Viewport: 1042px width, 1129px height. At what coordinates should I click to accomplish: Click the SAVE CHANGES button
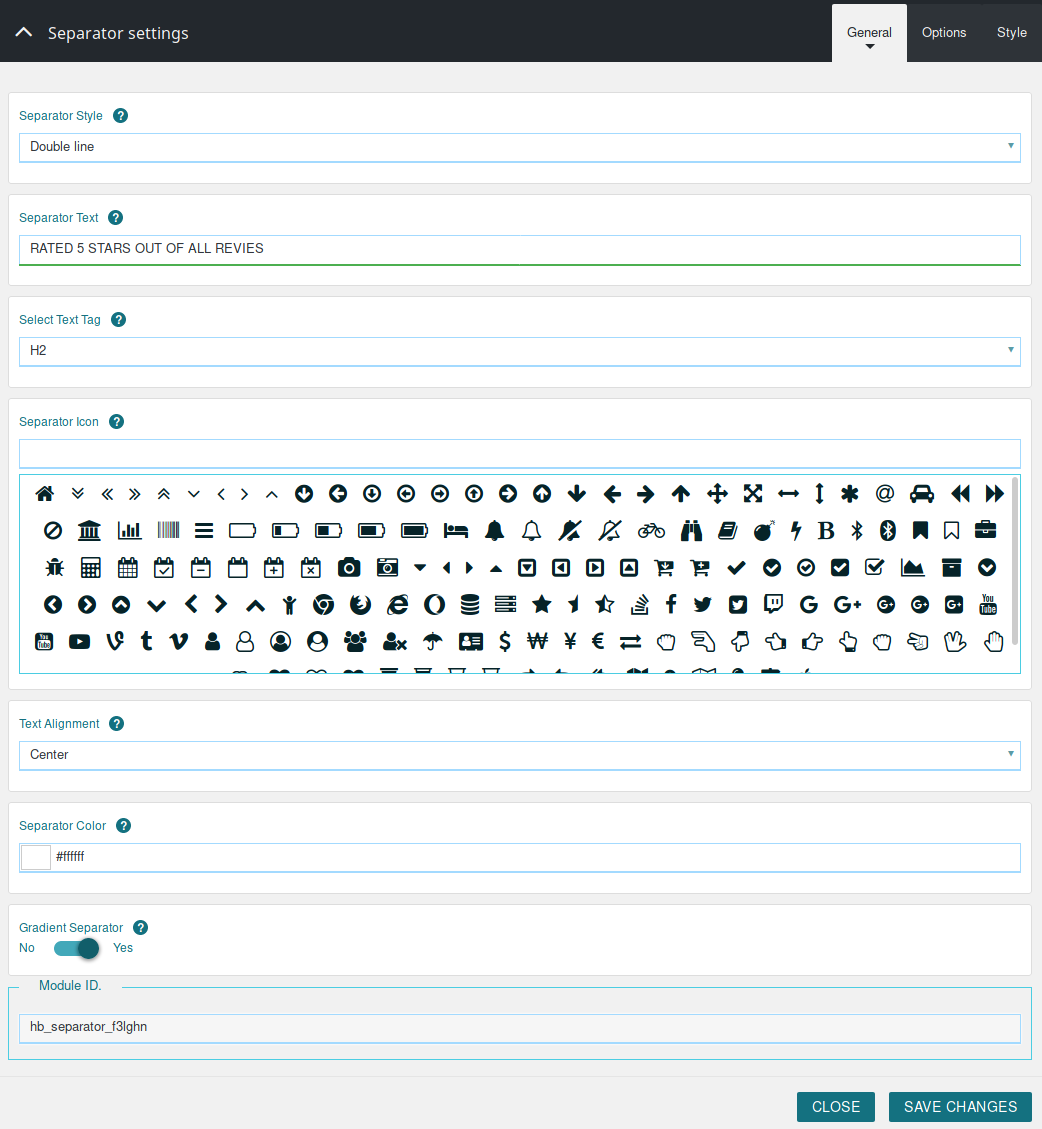pyautogui.click(x=959, y=1106)
